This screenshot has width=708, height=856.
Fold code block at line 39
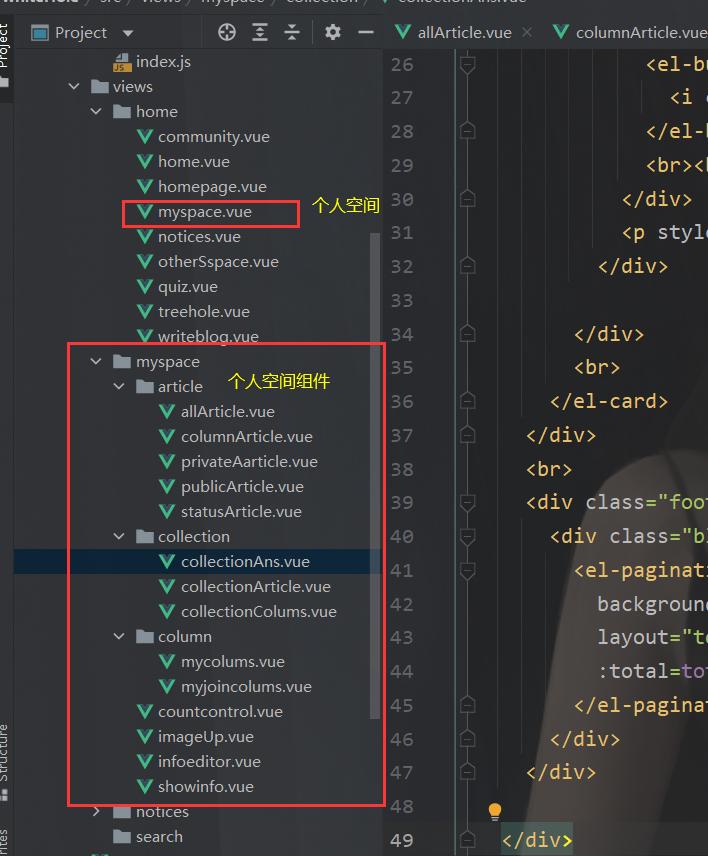467,503
